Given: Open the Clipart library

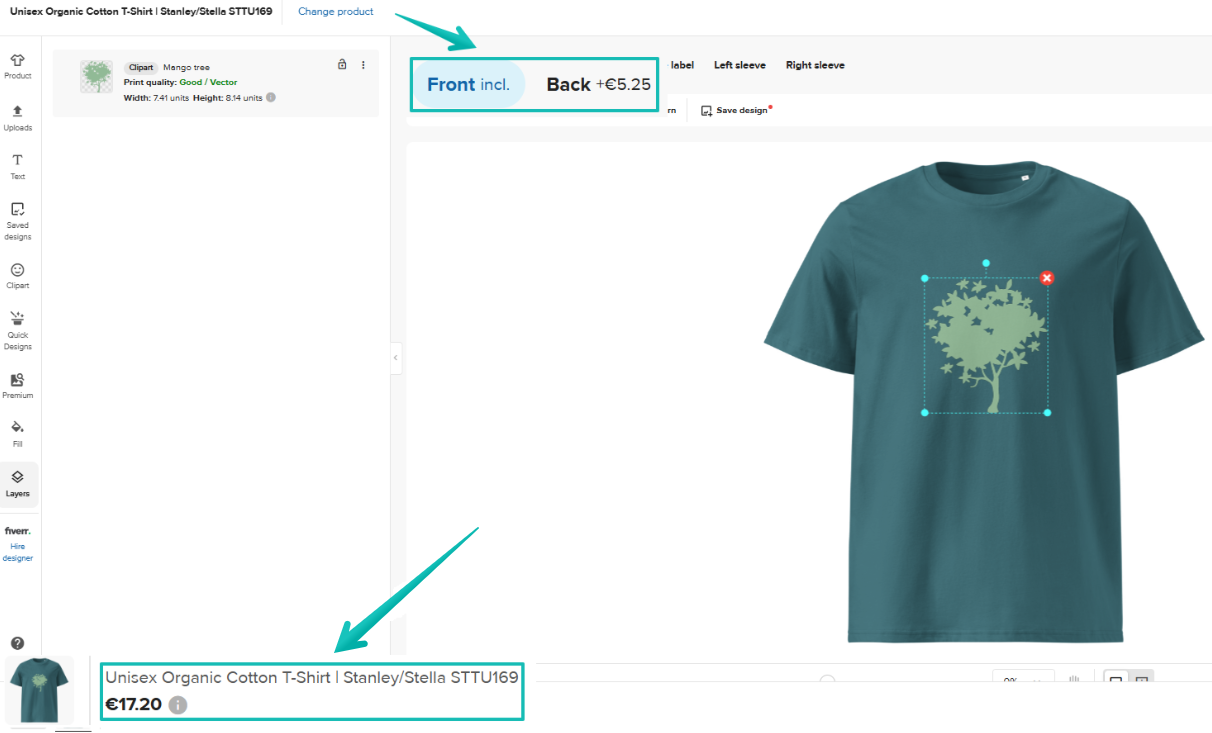Looking at the screenshot, I should (18, 275).
